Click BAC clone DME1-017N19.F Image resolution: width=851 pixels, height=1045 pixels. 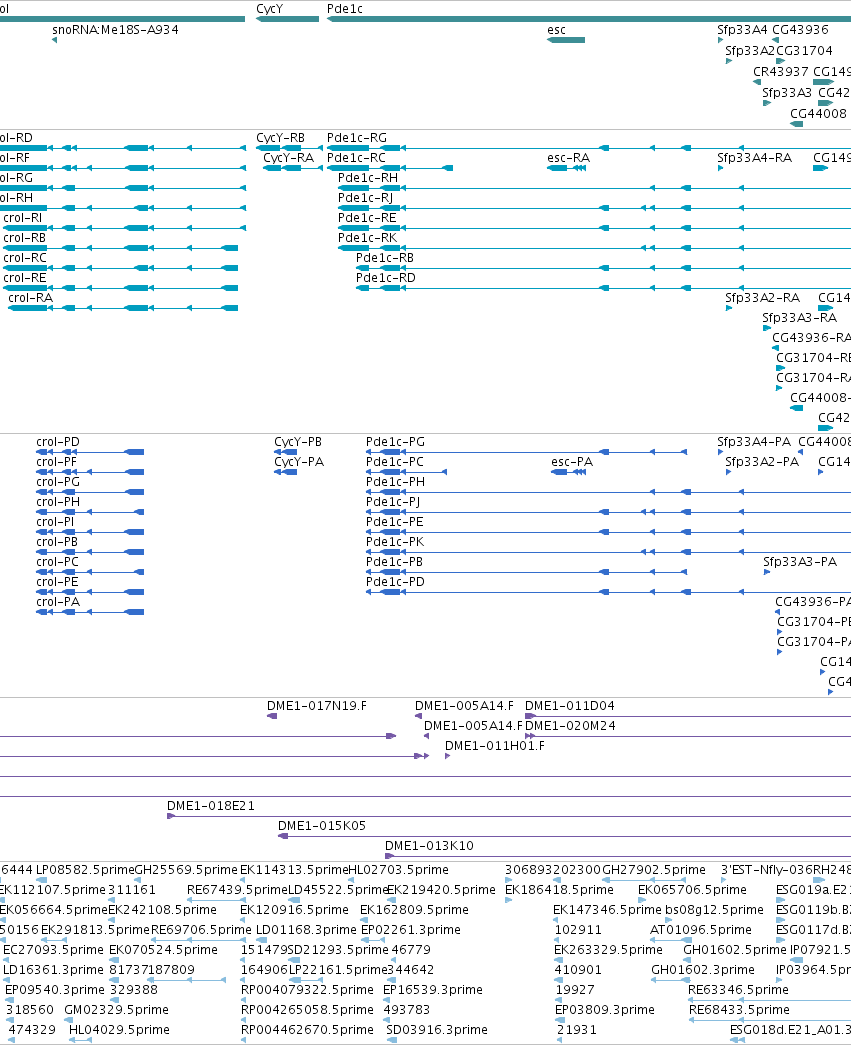(x=317, y=706)
